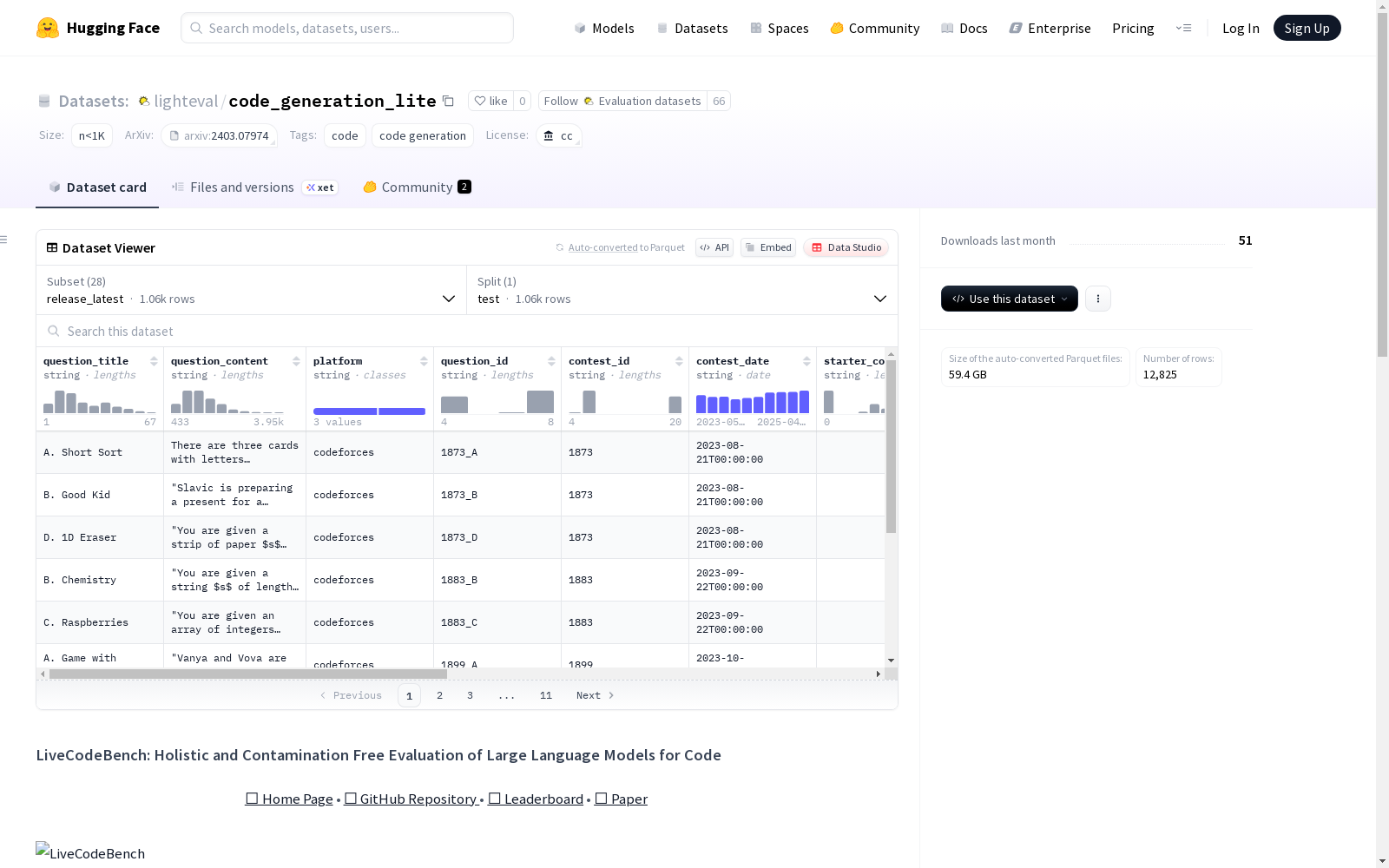The height and width of the screenshot is (868, 1389).
Task: Click the n<1K size tag
Action: [92, 135]
